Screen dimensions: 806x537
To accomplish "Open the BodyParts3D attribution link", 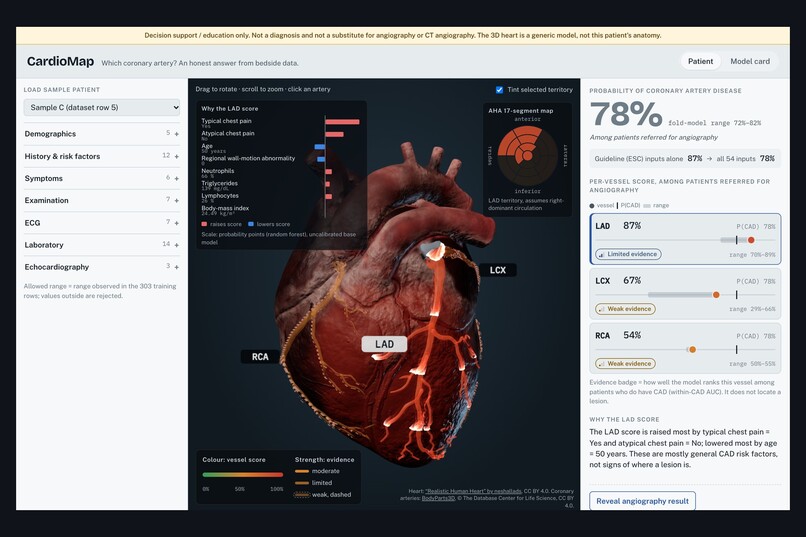I will pos(438,498).
